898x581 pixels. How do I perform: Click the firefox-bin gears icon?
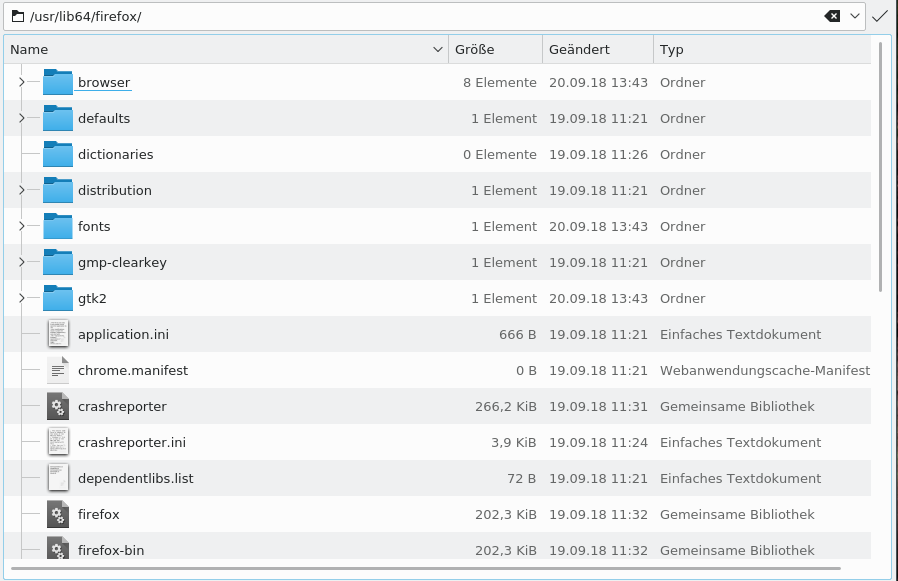tap(58, 549)
